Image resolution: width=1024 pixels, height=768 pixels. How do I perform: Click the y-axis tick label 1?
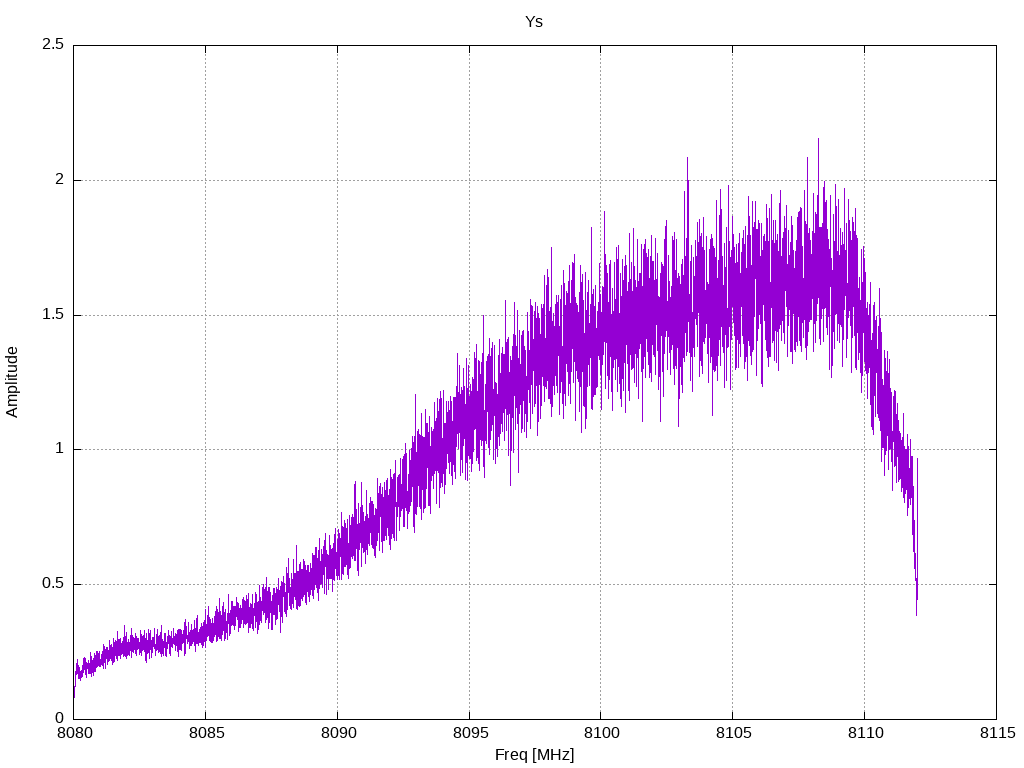click(x=59, y=449)
